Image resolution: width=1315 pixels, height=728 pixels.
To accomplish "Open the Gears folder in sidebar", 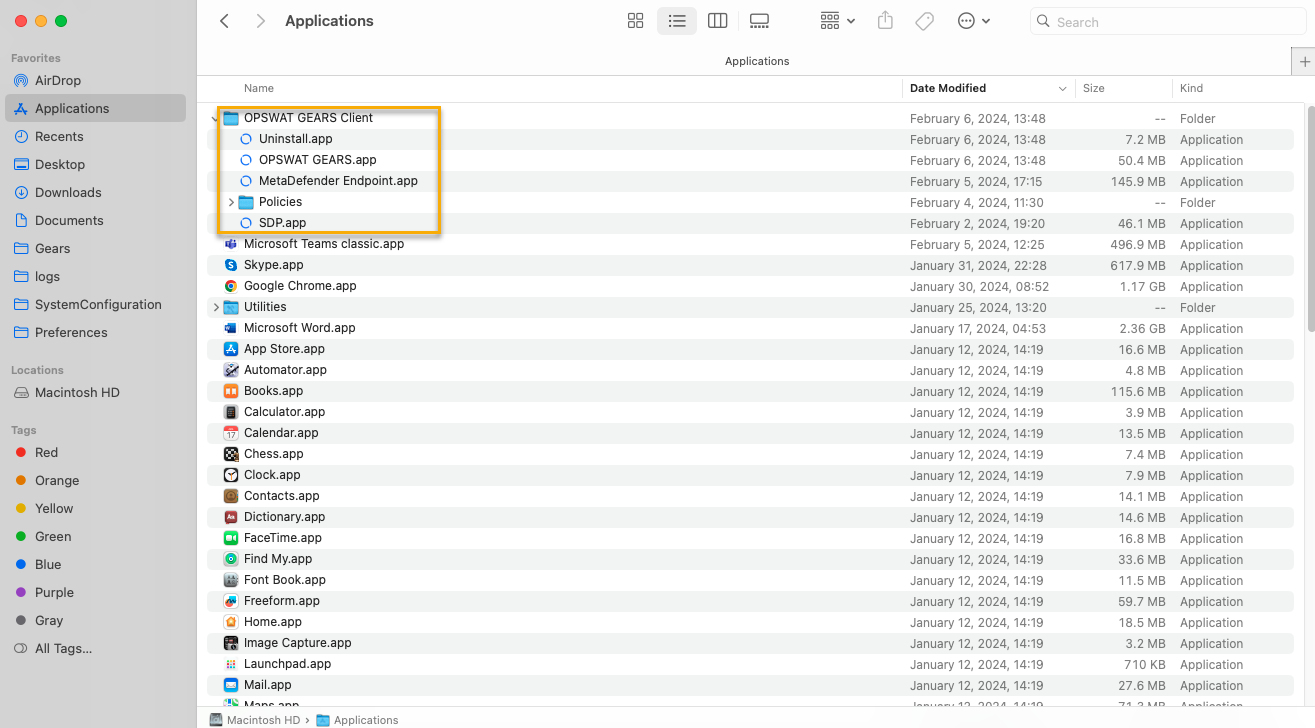I will (x=95, y=248).
